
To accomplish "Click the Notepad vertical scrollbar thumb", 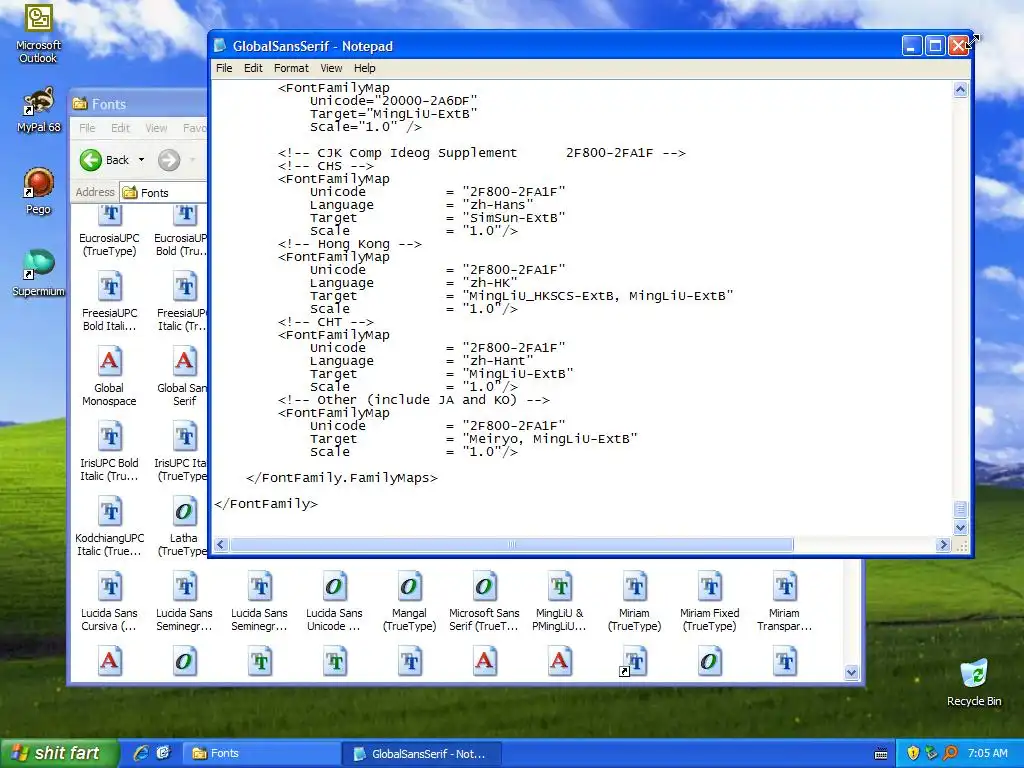I will point(960,509).
